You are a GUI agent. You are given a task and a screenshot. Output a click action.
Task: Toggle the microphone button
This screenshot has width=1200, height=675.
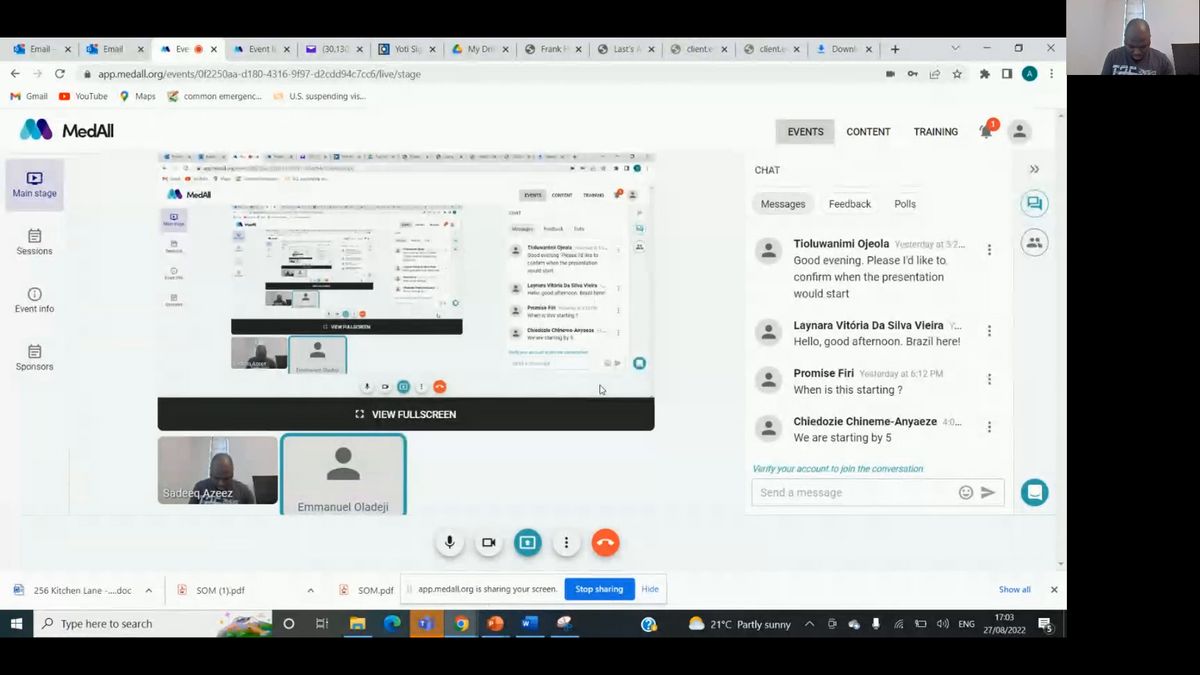click(x=449, y=542)
